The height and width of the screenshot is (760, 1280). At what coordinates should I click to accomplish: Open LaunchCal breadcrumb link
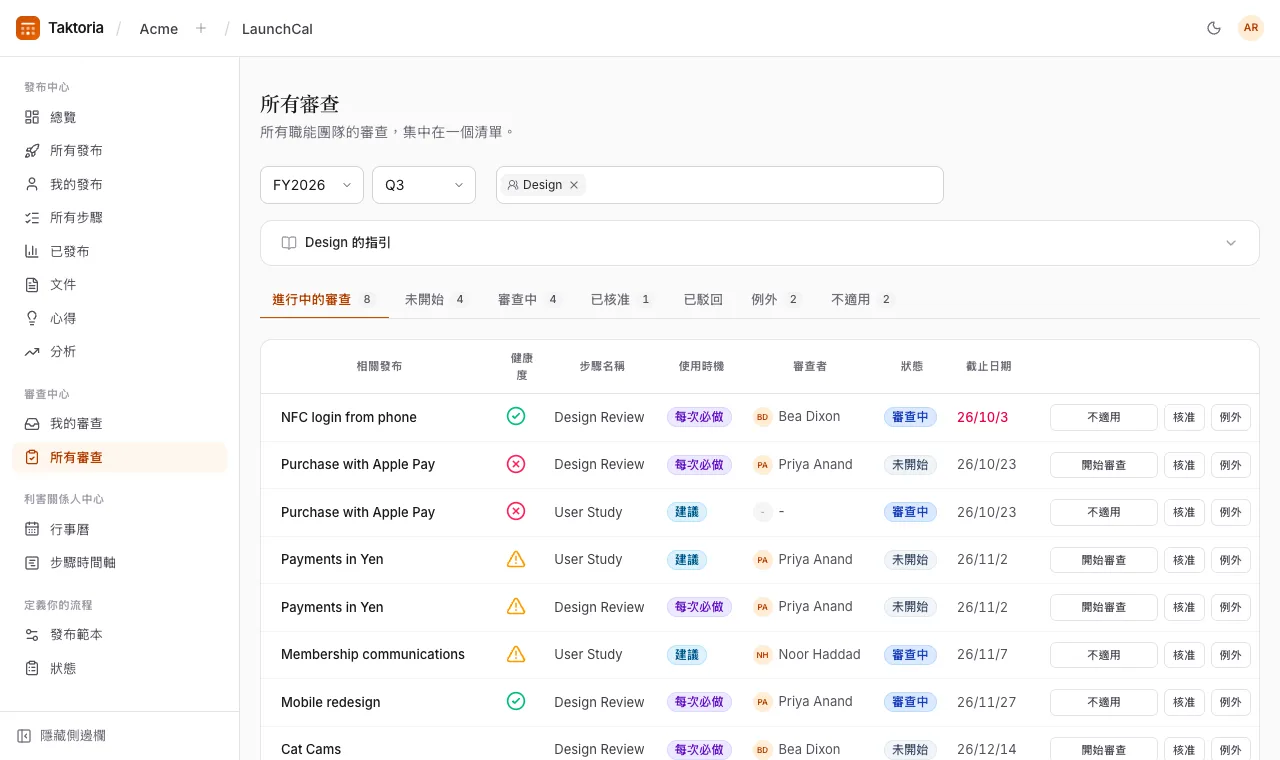pyautogui.click(x=277, y=29)
